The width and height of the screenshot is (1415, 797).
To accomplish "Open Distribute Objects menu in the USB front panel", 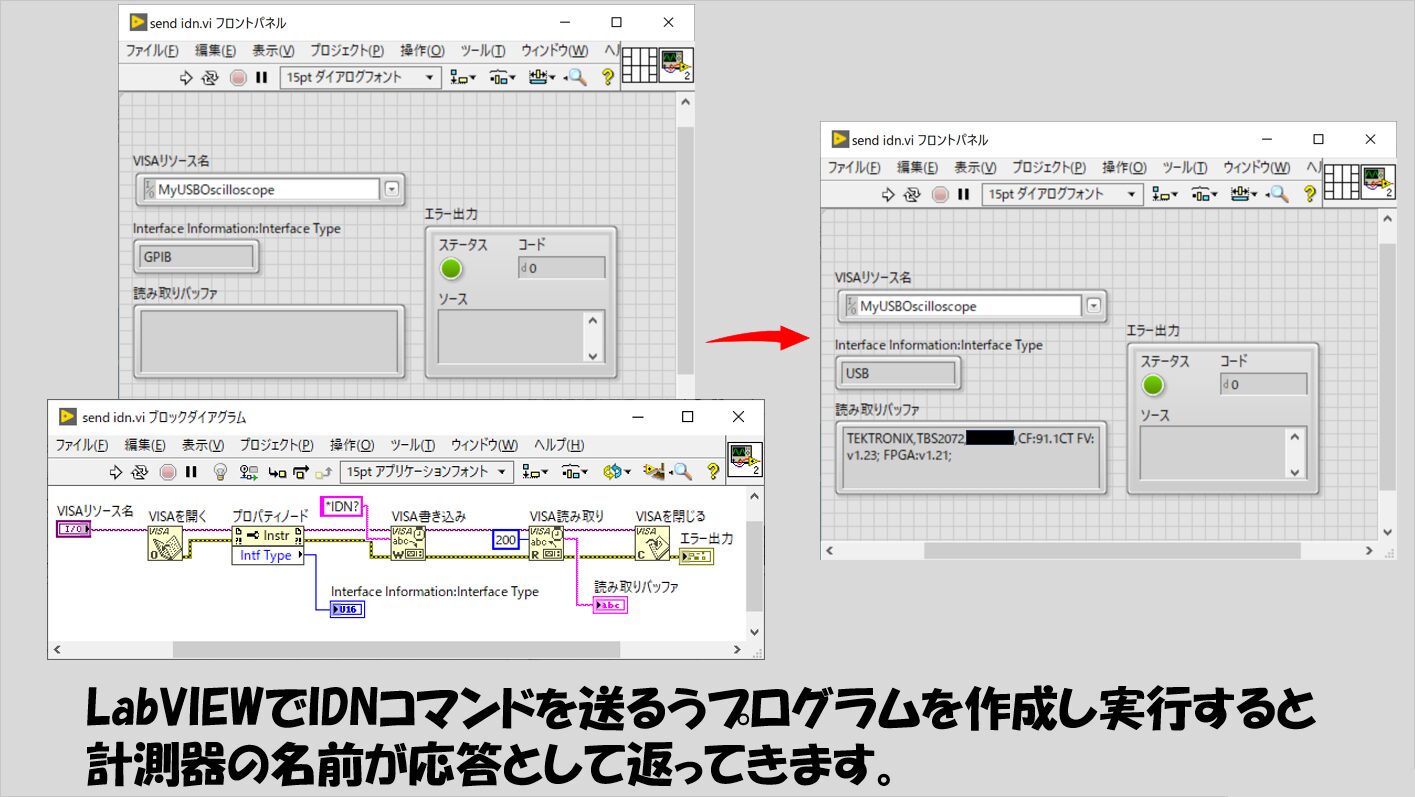I will (x=1205, y=194).
